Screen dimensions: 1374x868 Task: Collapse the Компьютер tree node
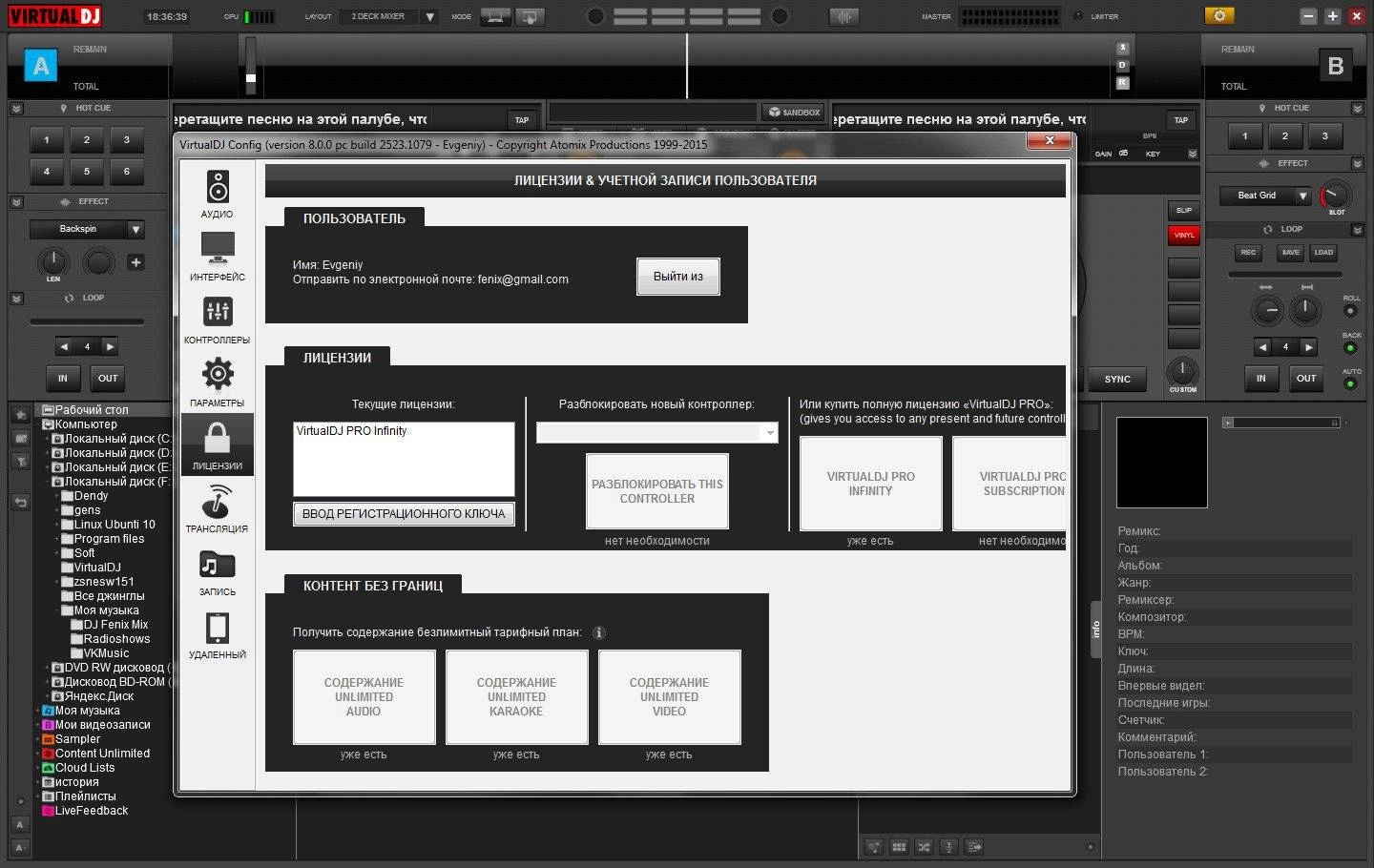click(x=38, y=424)
